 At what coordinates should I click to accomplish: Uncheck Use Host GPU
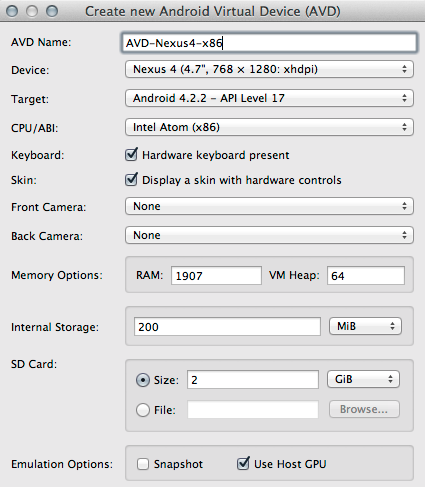click(243, 463)
